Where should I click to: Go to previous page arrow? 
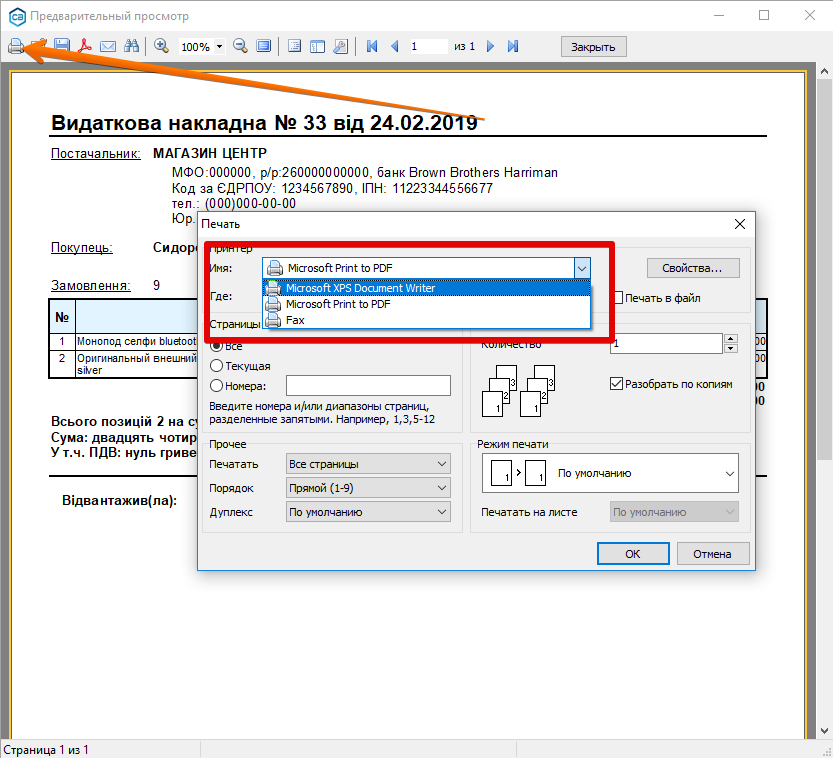click(395, 46)
